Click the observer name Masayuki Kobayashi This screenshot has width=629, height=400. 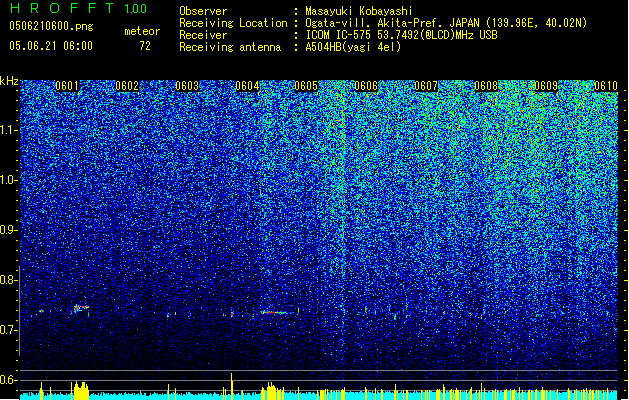click(x=359, y=11)
